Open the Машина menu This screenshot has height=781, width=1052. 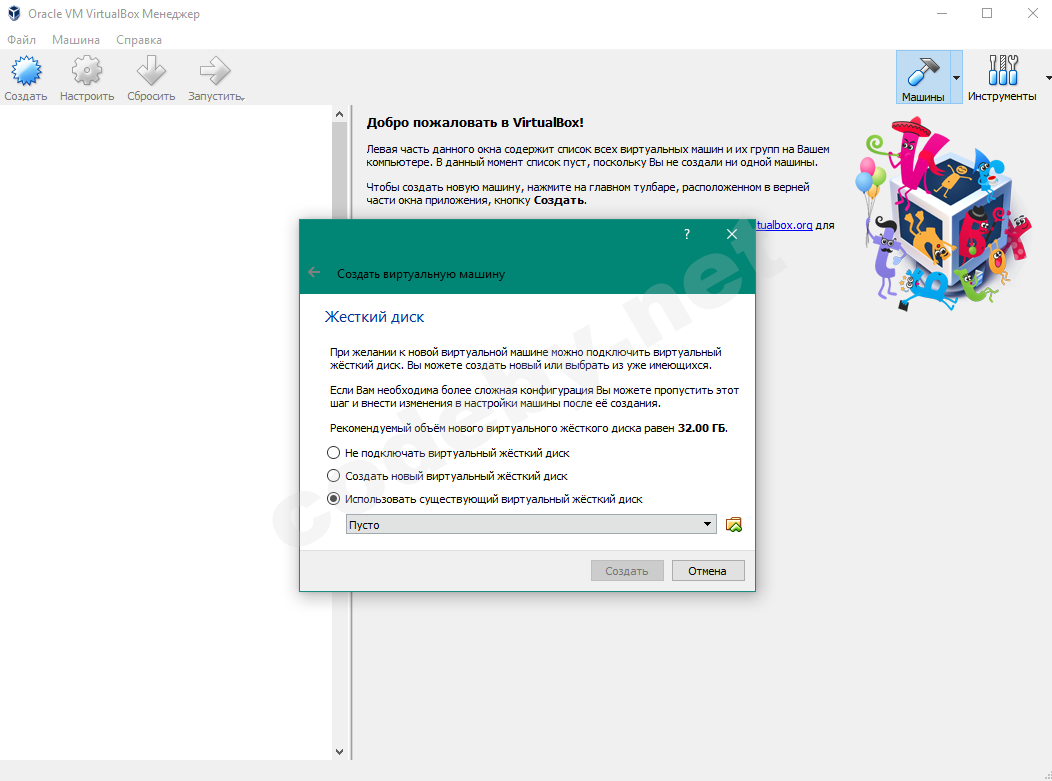pyautogui.click(x=76, y=40)
